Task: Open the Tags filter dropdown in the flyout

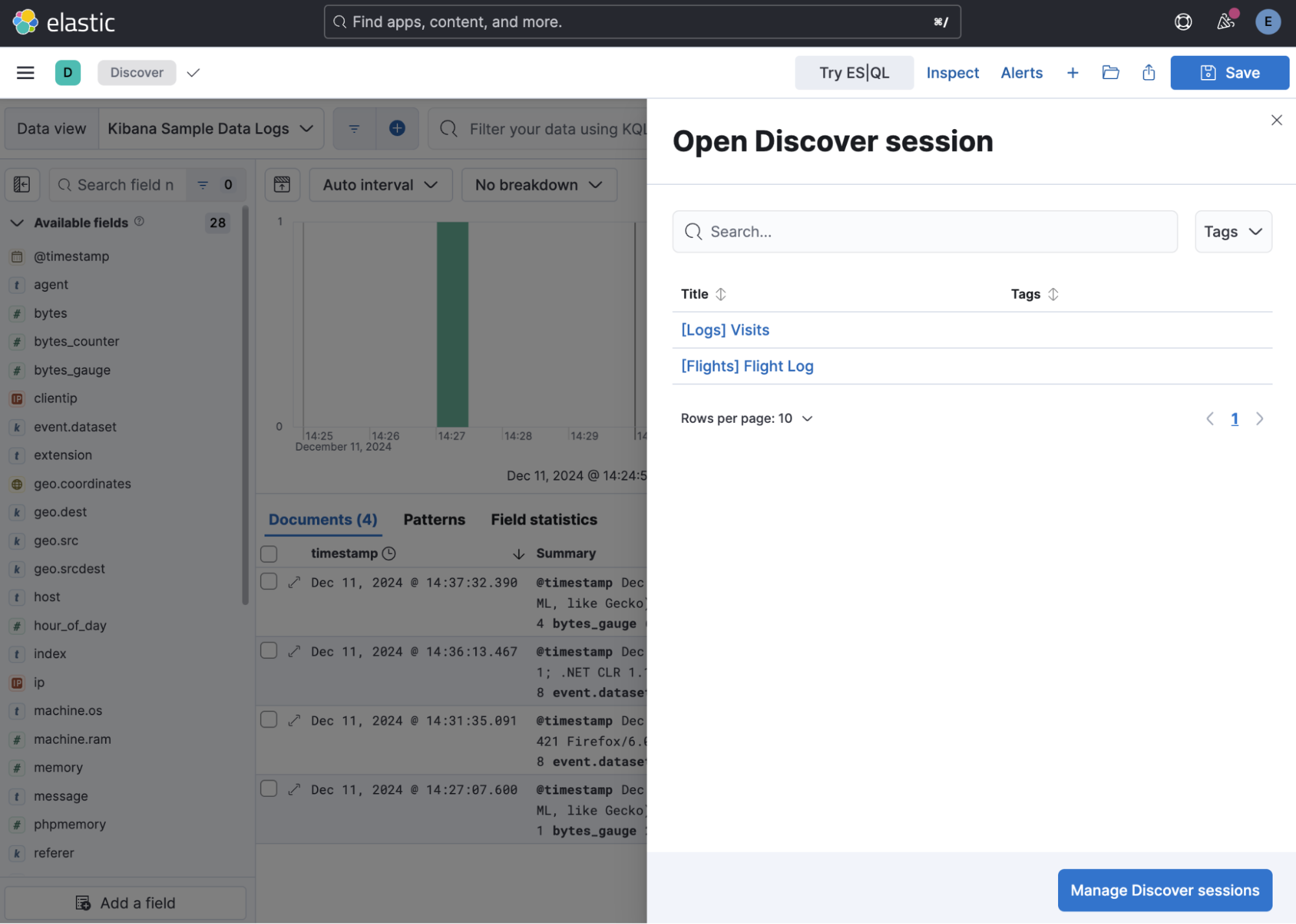Action: coord(1232,231)
